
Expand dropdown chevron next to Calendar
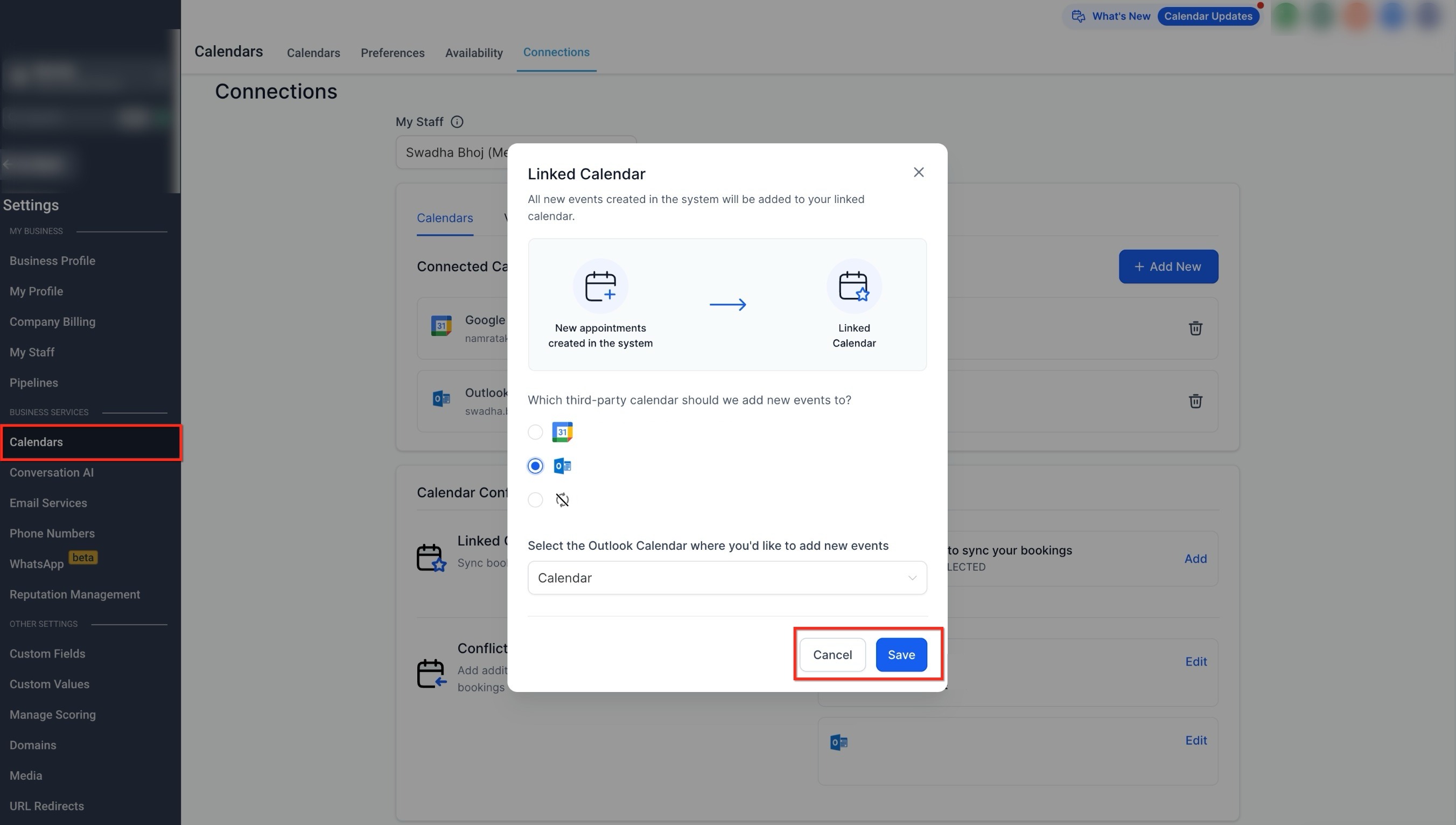pos(912,578)
